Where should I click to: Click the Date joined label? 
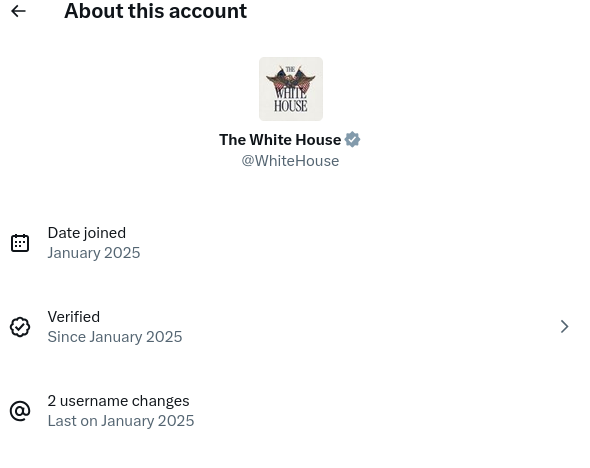point(87,233)
